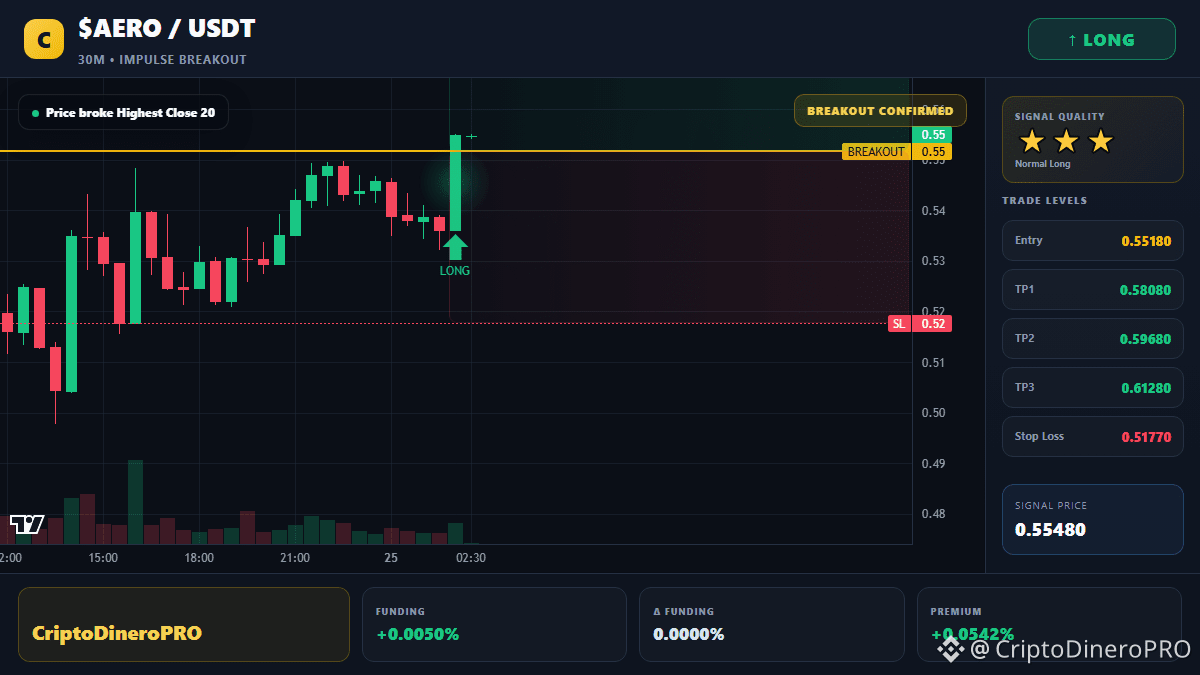Click the BREAKOUT CONFIRMED badge
The image size is (1200, 675).
[x=880, y=111]
